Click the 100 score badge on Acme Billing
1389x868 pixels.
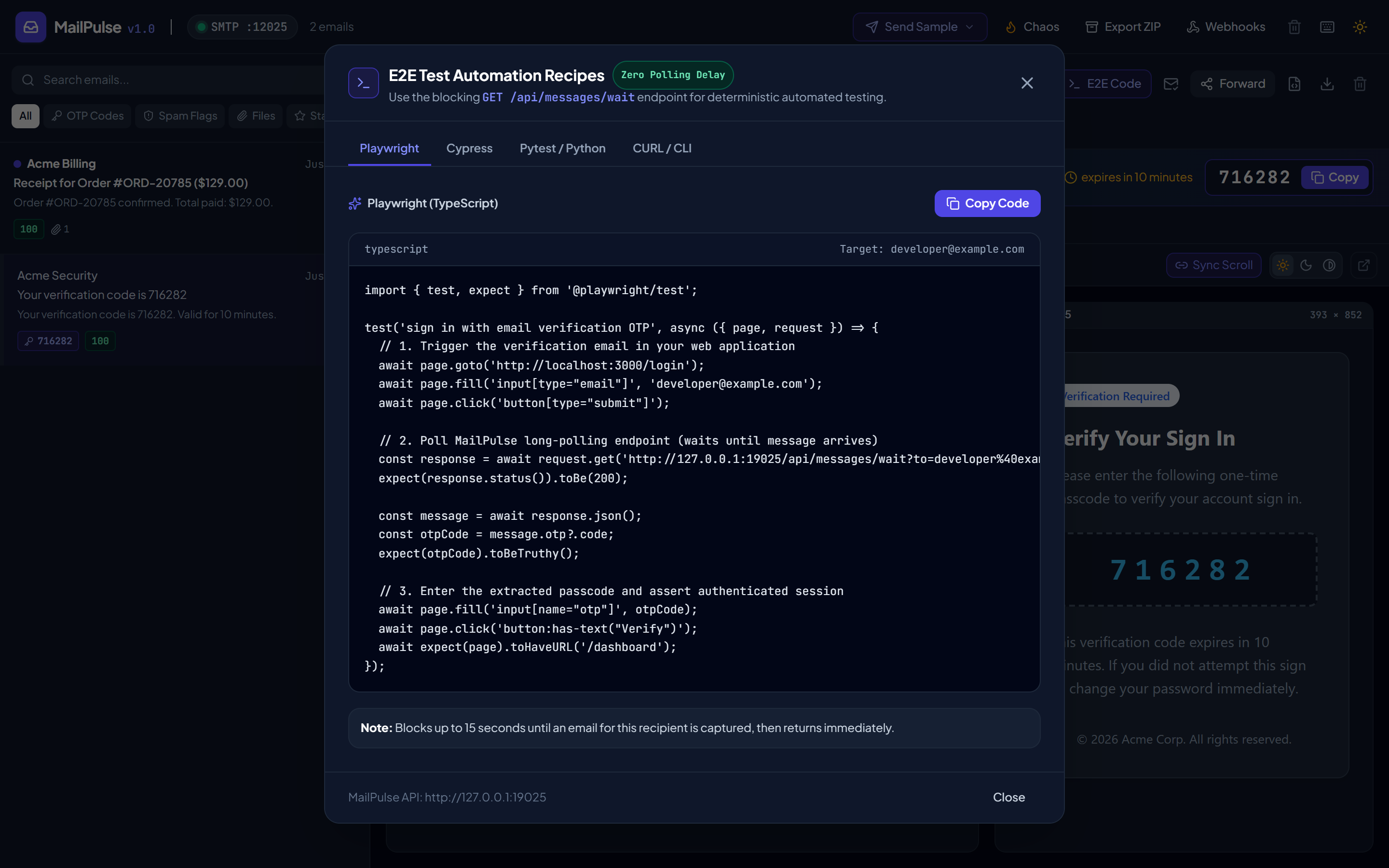pos(29,229)
